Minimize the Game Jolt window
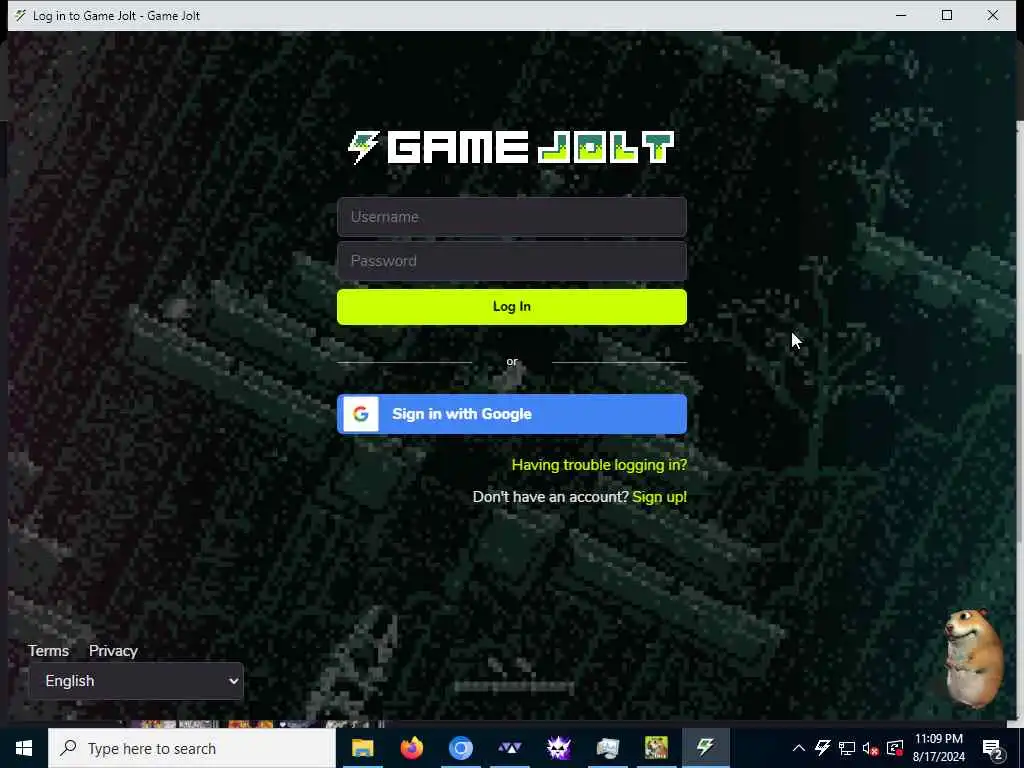The width and height of the screenshot is (1024, 768). click(901, 15)
